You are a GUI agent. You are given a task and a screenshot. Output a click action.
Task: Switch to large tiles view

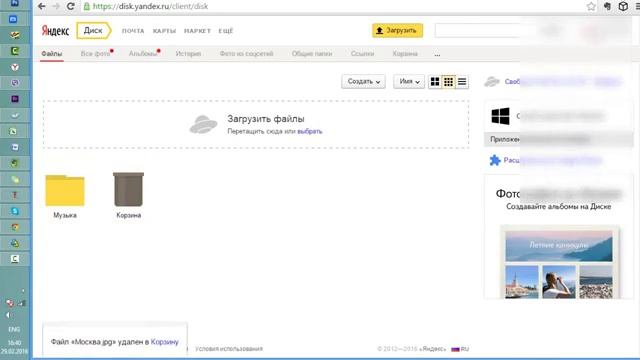(x=435, y=82)
